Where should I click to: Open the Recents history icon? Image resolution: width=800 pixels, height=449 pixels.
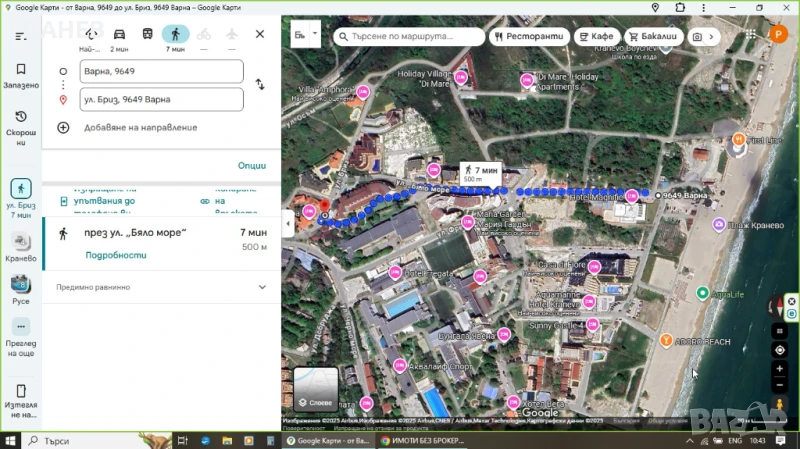[20, 123]
